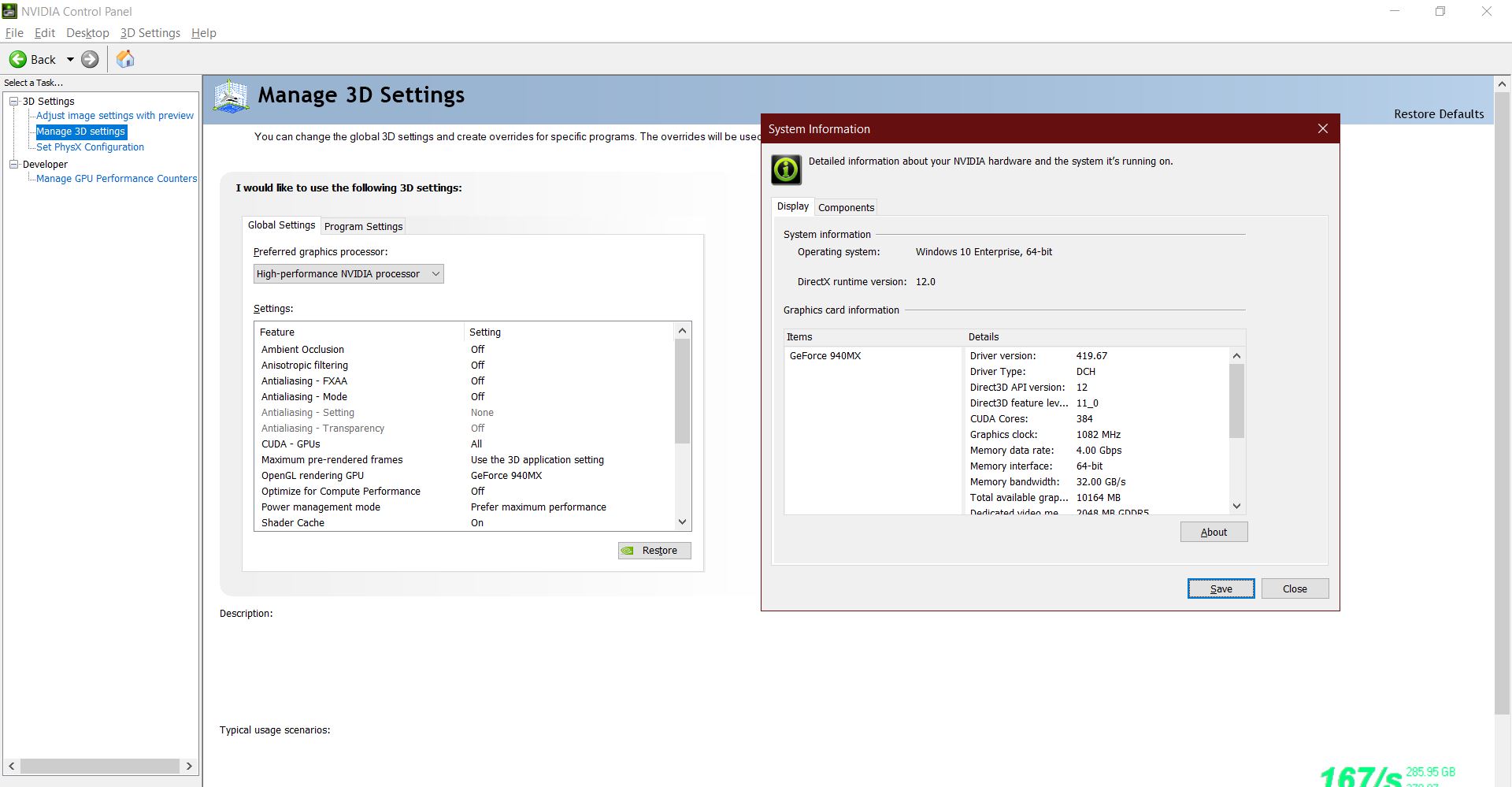Select GeForce 940MX in Items list
1512x787 pixels.
(825, 356)
